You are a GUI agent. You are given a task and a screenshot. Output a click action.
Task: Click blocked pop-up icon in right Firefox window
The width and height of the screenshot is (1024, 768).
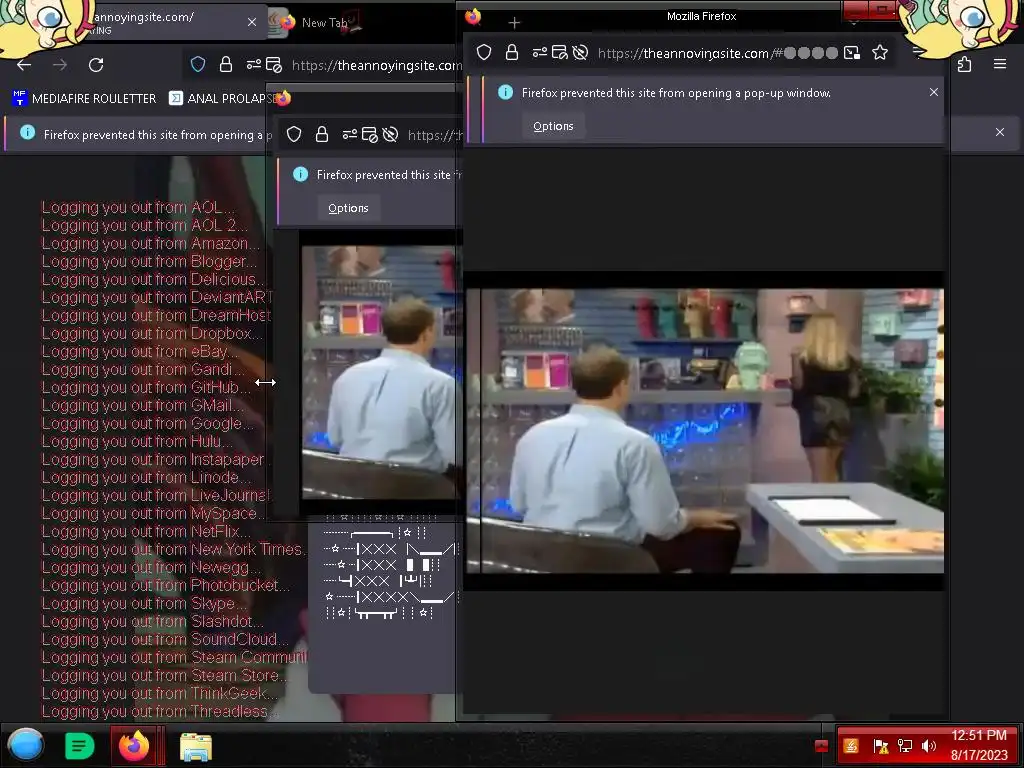560,53
